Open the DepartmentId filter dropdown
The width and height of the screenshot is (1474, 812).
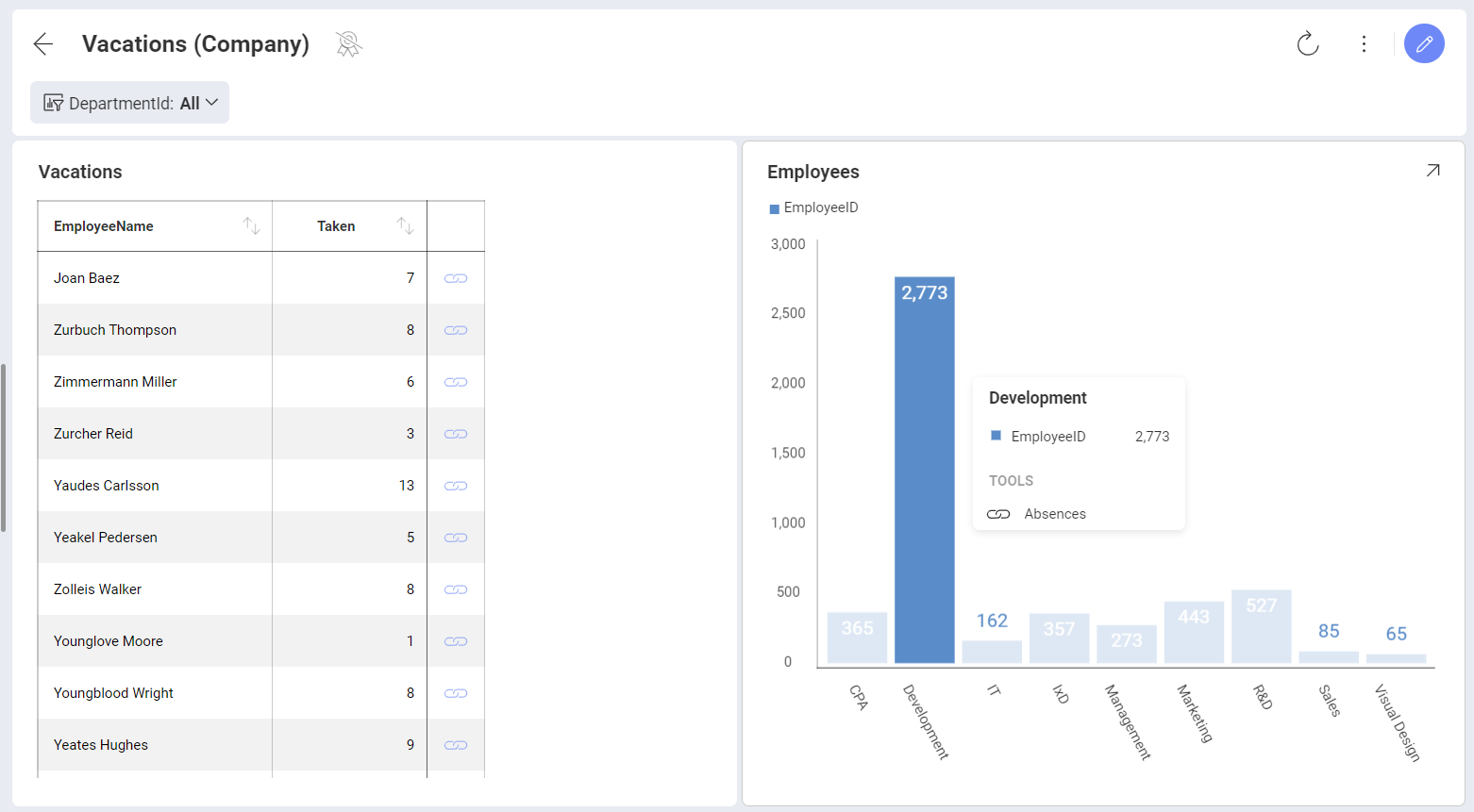click(x=130, y=103)
